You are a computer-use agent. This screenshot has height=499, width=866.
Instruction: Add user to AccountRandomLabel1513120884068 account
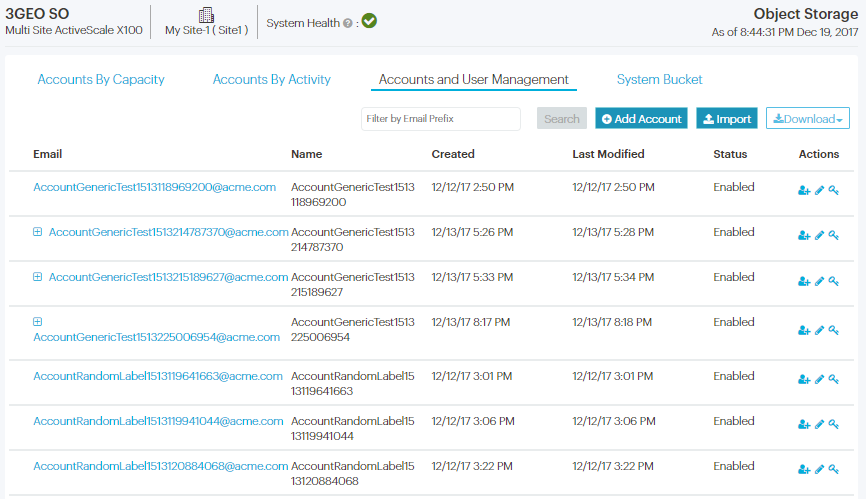coord(804,470)
